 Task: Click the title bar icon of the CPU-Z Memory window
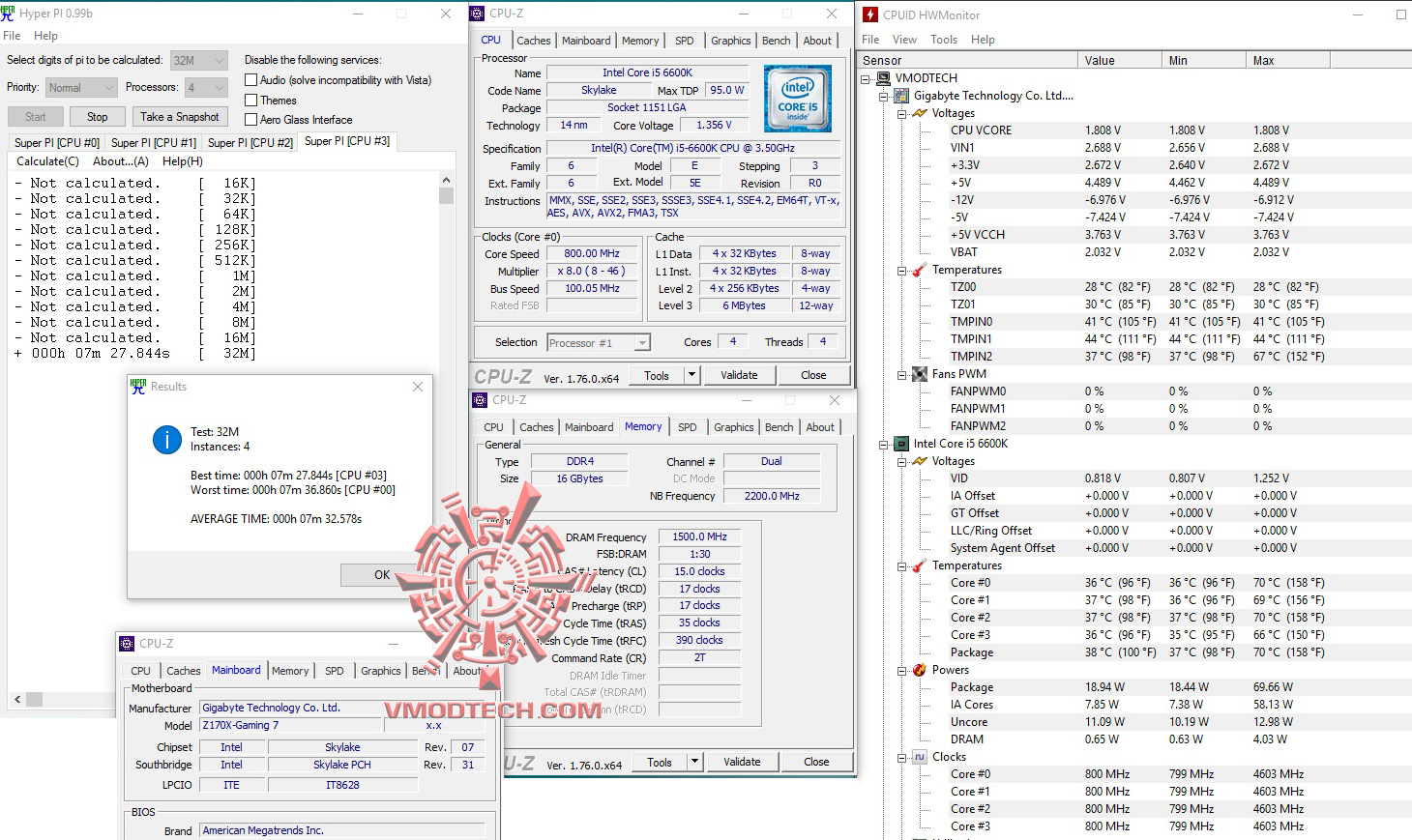[480, 400]
